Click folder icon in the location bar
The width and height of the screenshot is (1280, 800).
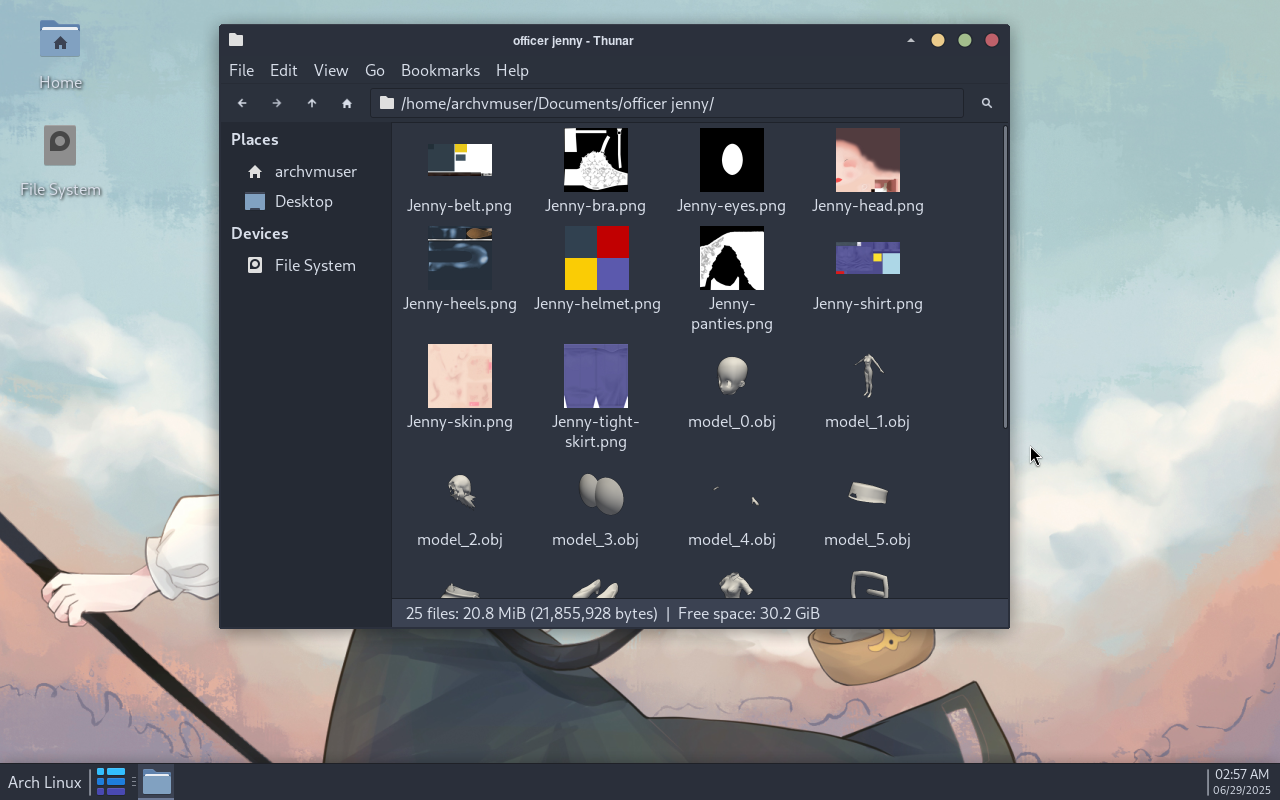pos(387,103)
